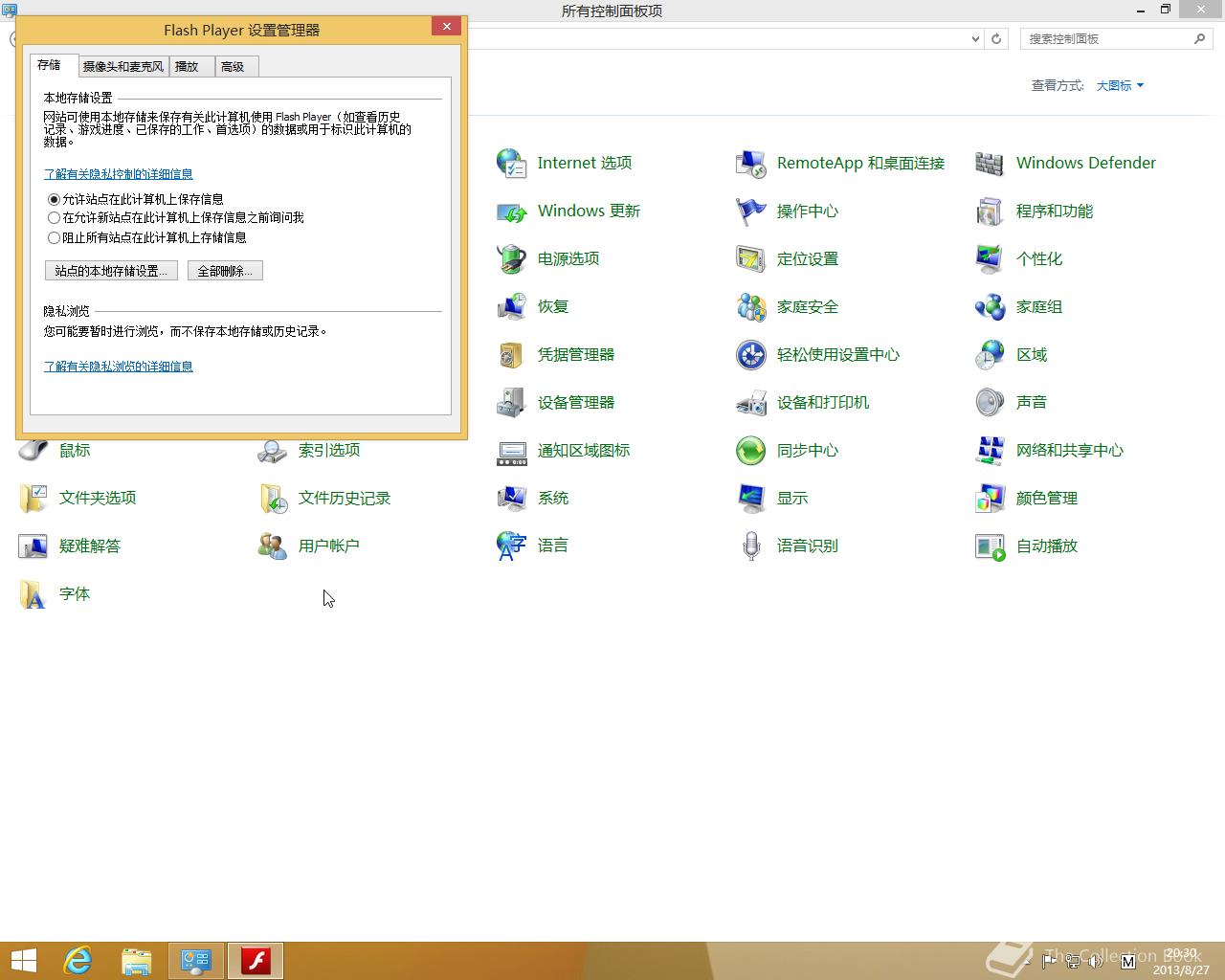
Task: Open 恢复 control panel icon
Action: (x=512, y=306)
